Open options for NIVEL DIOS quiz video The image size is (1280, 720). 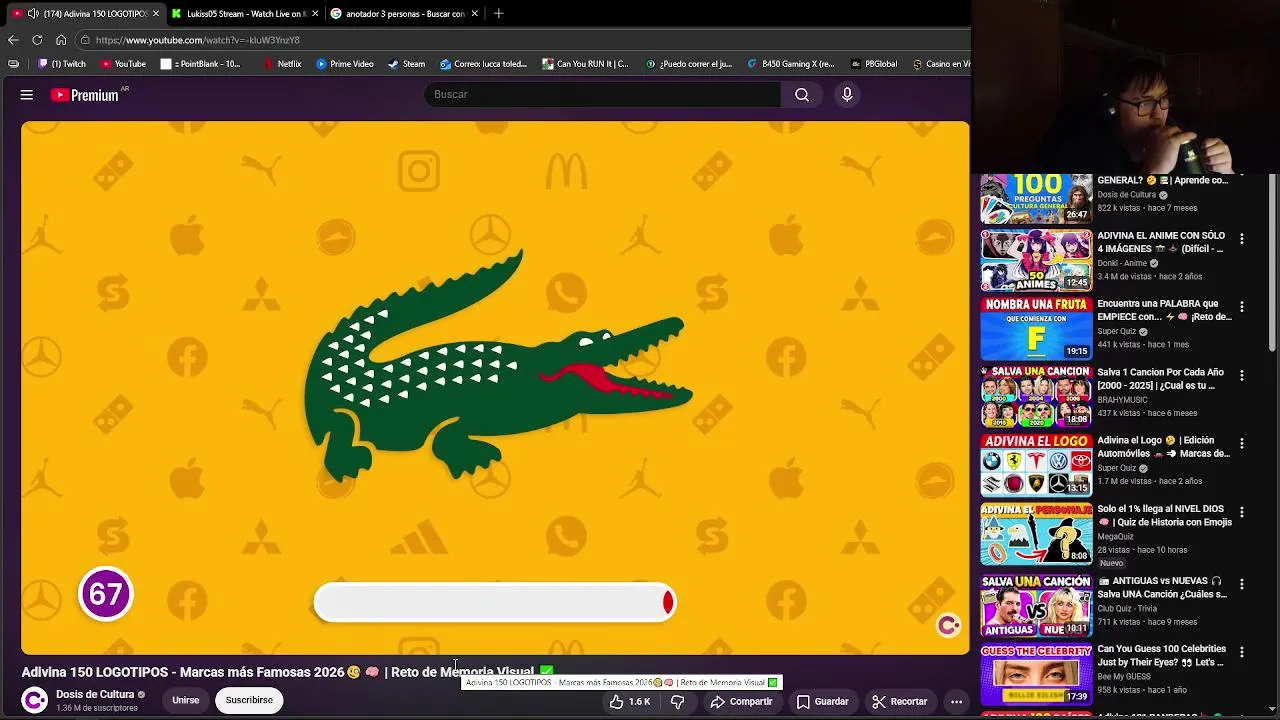point(1241,512)
